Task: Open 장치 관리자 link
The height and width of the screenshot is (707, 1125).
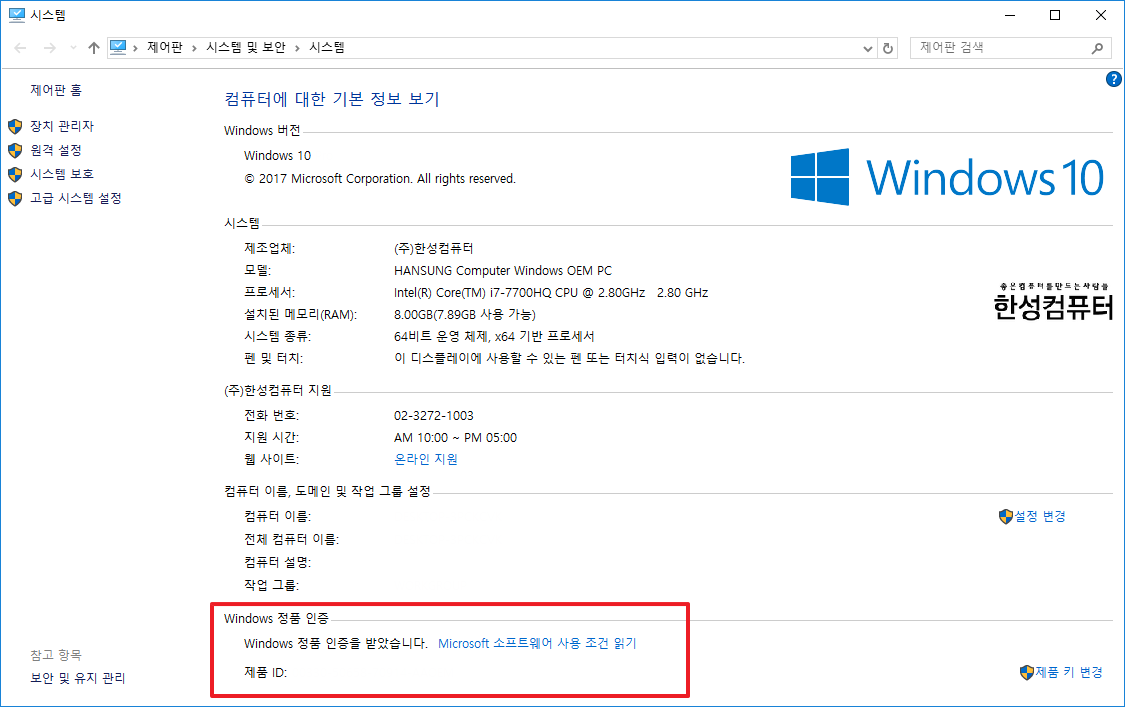Action: tap(62, 126)
